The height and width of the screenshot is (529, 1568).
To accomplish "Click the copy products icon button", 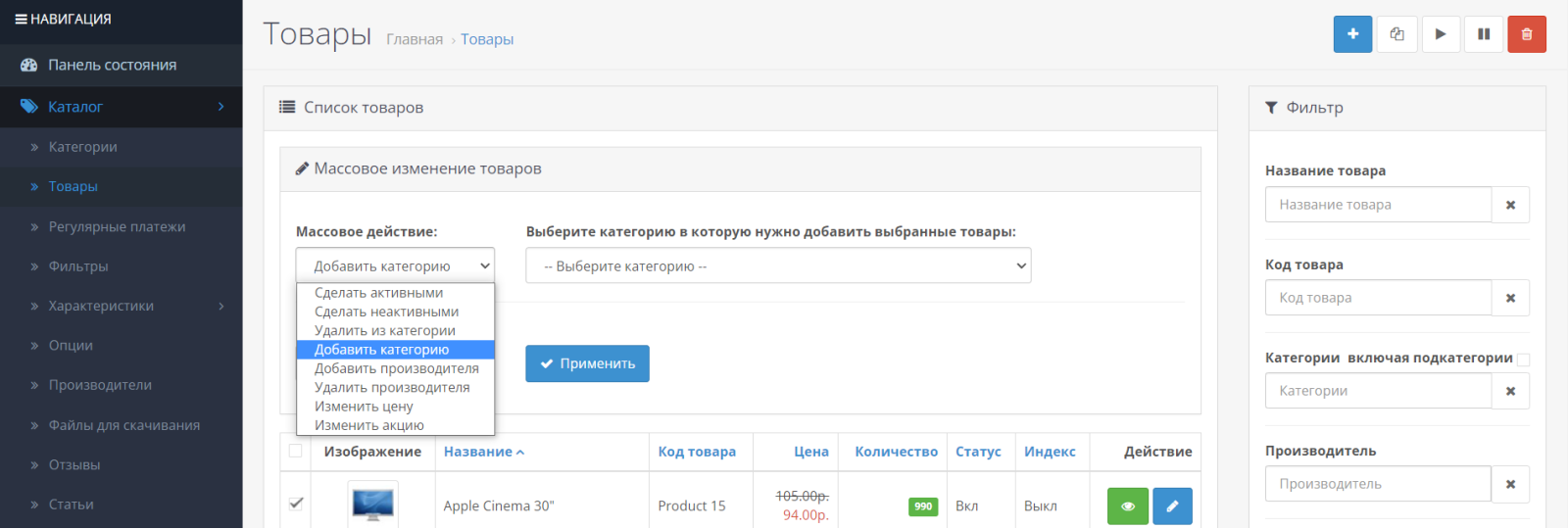I will [1396, 34].
